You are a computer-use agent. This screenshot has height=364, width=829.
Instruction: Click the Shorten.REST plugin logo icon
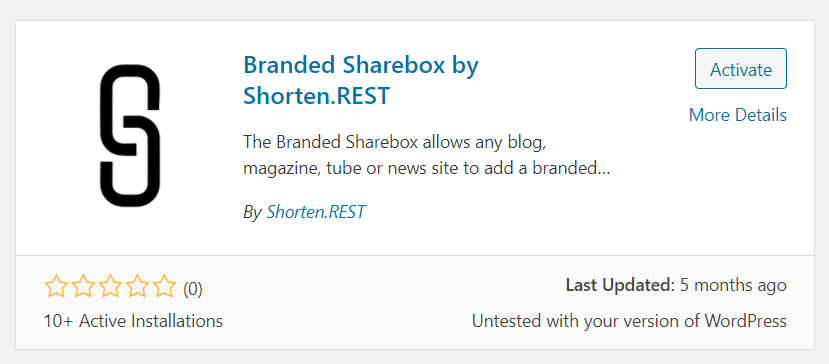130,136
